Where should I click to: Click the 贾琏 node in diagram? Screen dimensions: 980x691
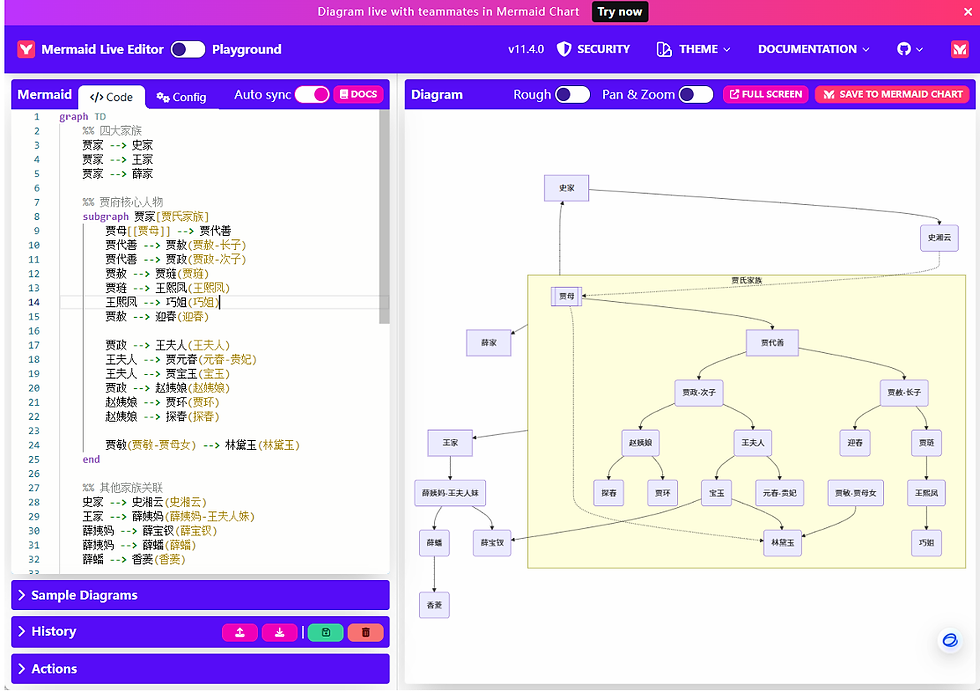tap(926, 443)
